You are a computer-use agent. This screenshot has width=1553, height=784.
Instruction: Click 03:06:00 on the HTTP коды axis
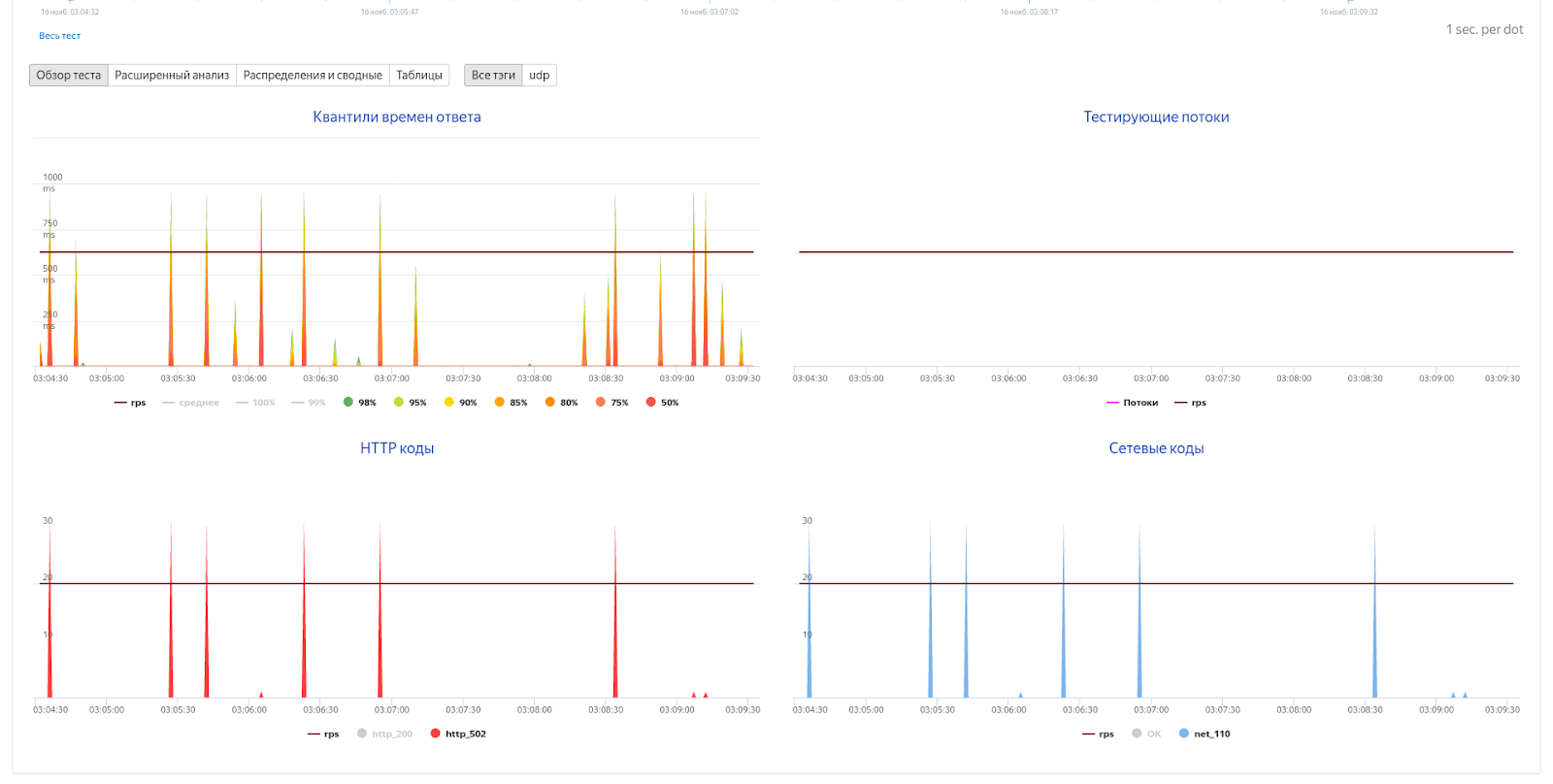pyautogui.click(x=249, y=710)
